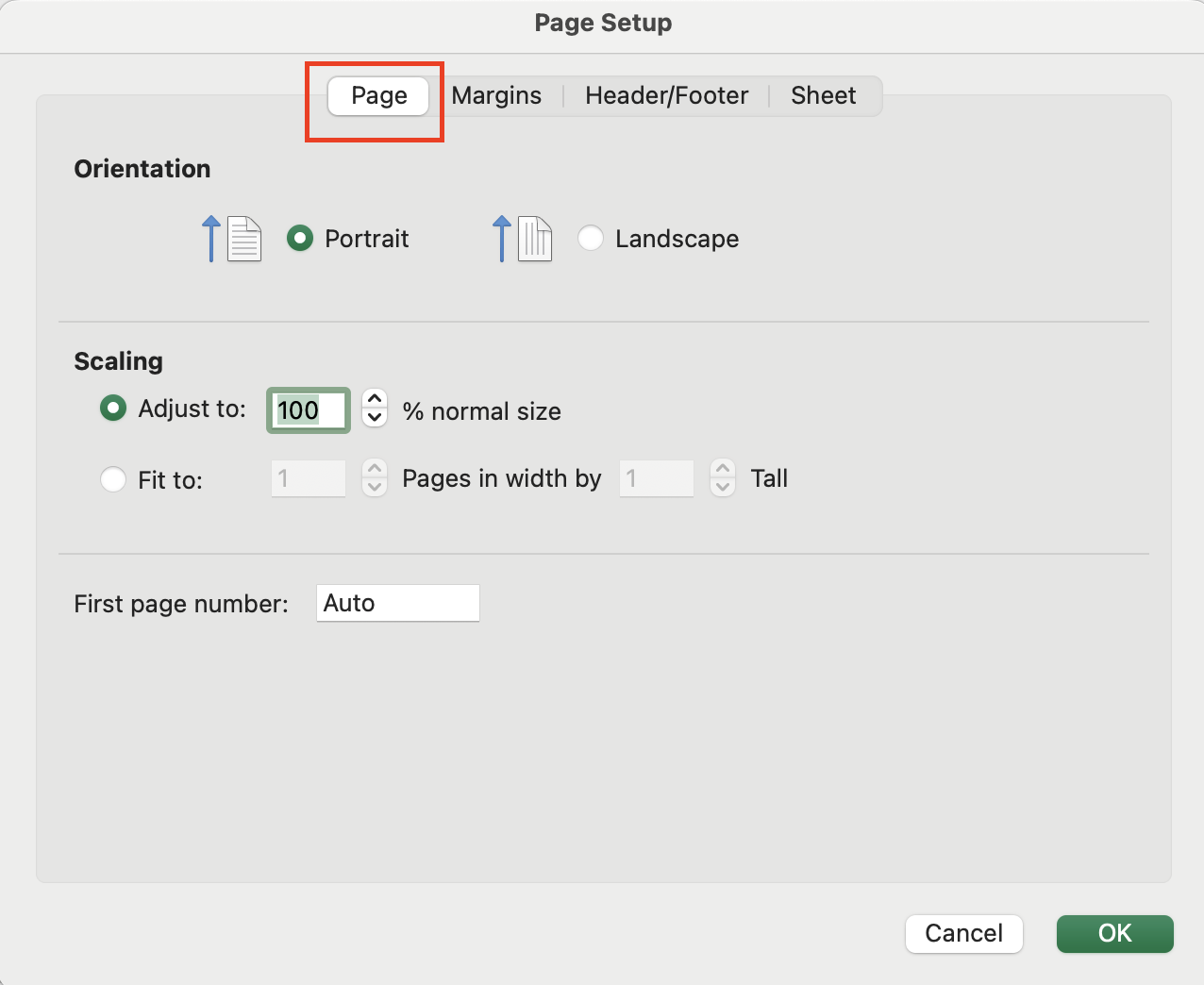This screenshot has height=985, width=1204.
Task: Switch to the Margins tab
Action: pos(496,95)
